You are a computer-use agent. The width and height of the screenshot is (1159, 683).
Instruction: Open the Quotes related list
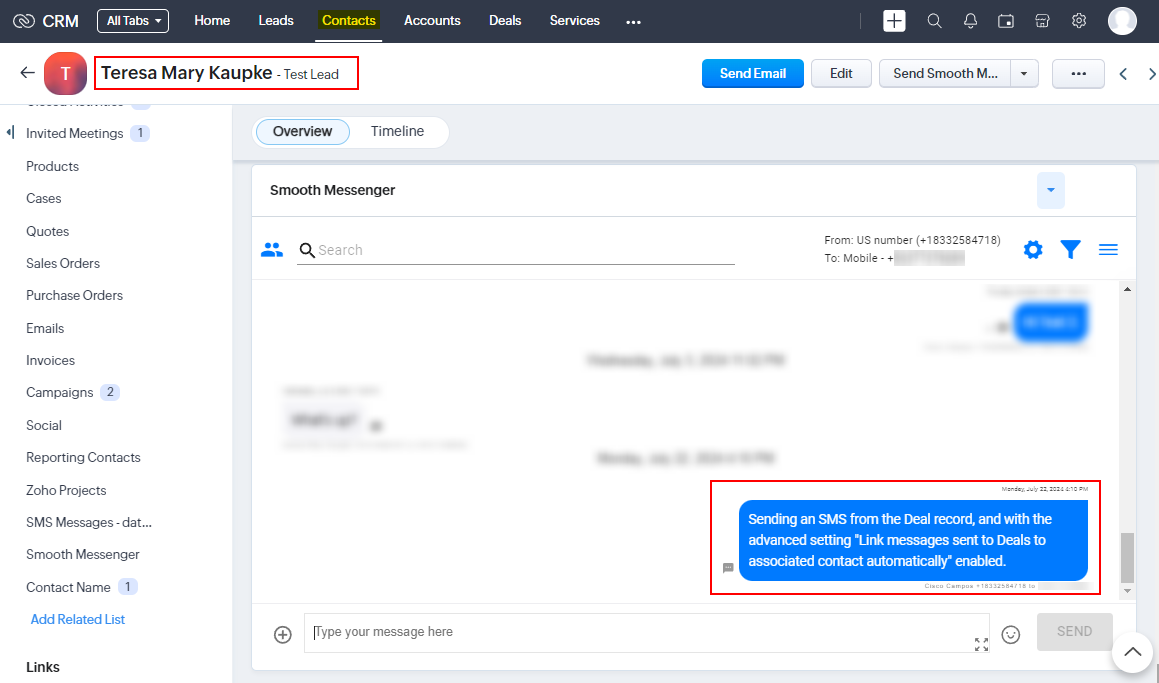pyautogui.click(x=47, y=231)
